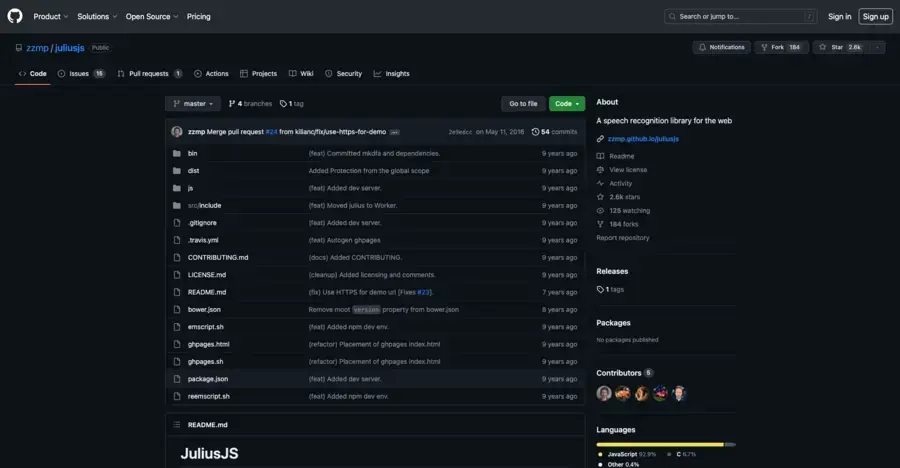Image resolution: width=900 pixels, height=468 pixels.
Task: Expand the Open Source menu
Action: tap(152, 17)
